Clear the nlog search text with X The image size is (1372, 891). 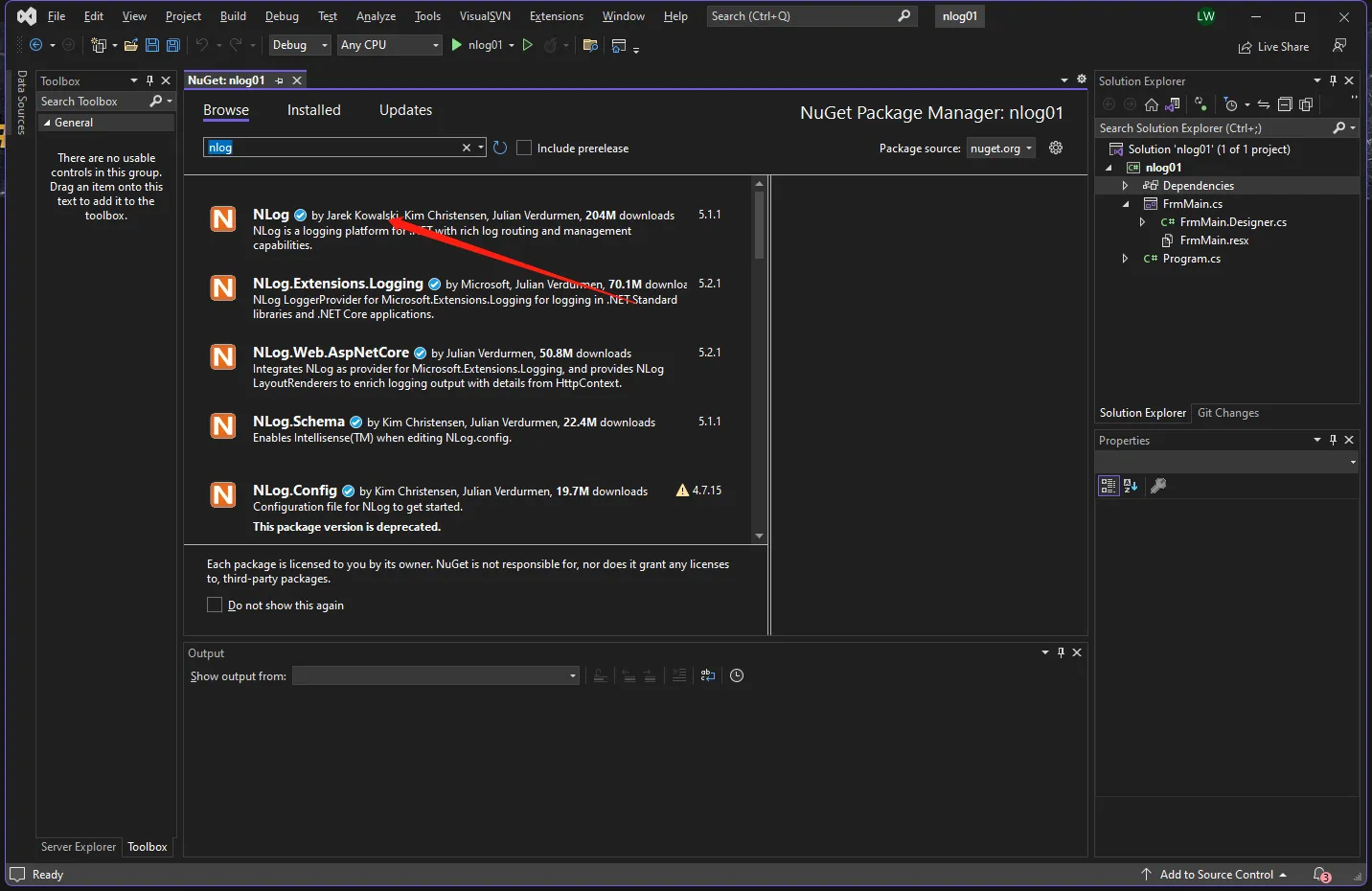(467, 148)
